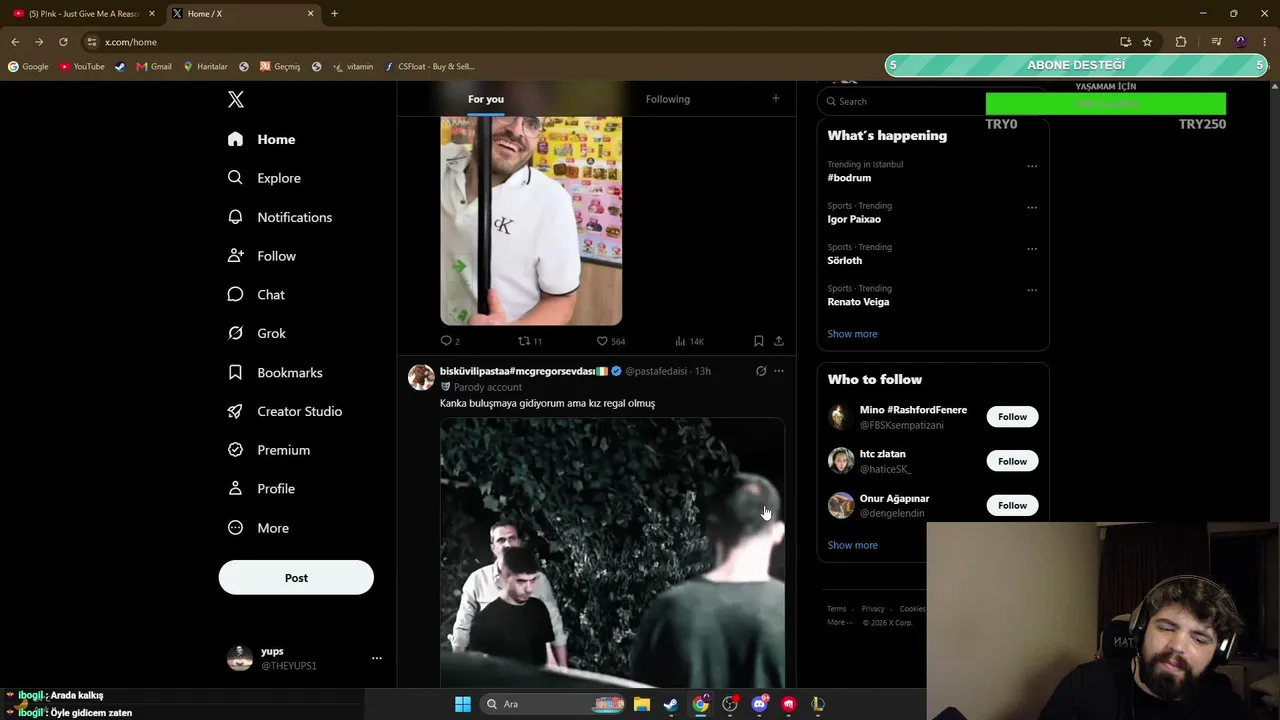Screen dimensions: 1280x720
Task: Open Creator Studio
Action: (285, 411)
